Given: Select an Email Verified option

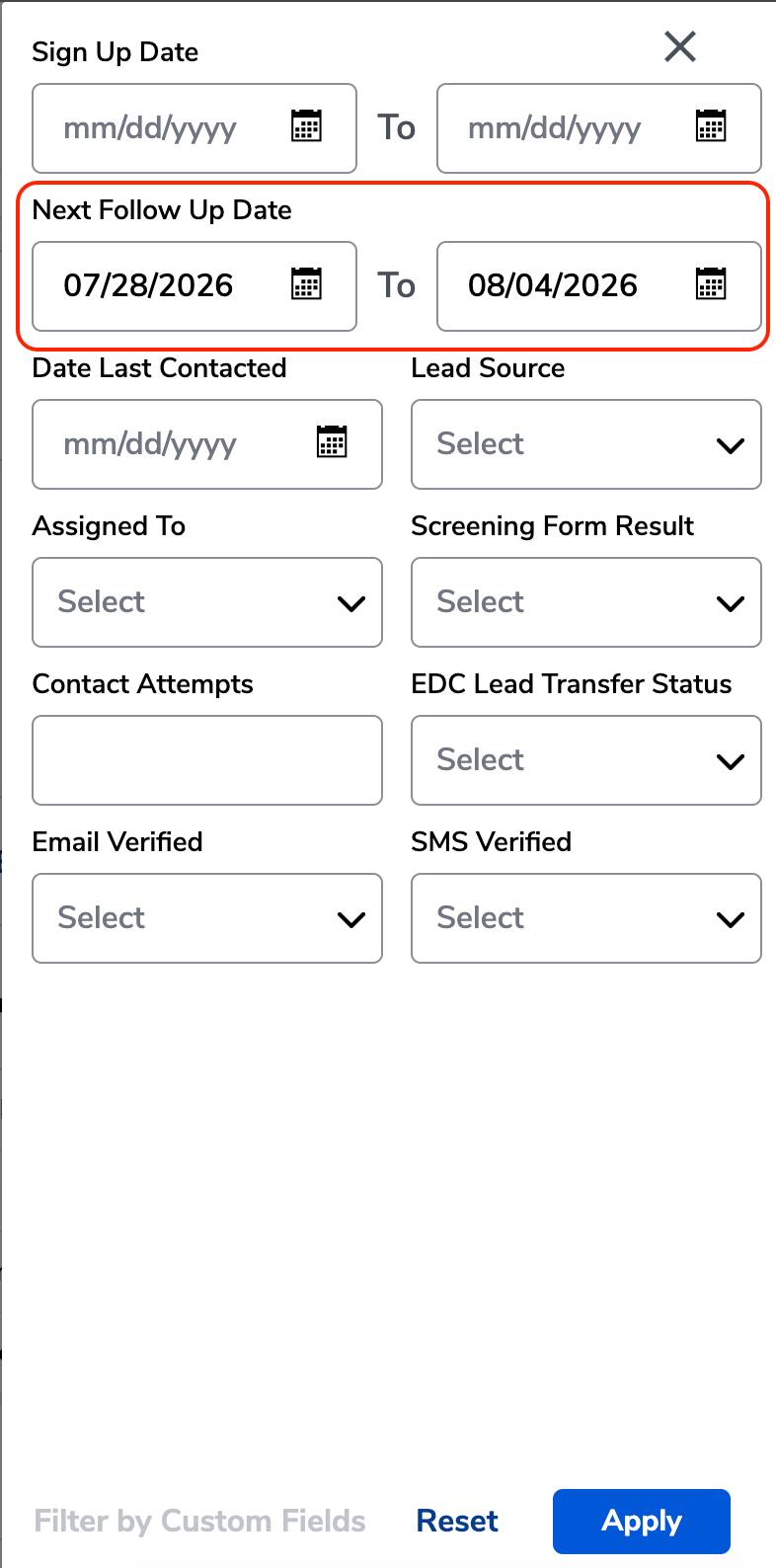Looking at the screenshot, I should pyautogui.click(x=207, y=918).
